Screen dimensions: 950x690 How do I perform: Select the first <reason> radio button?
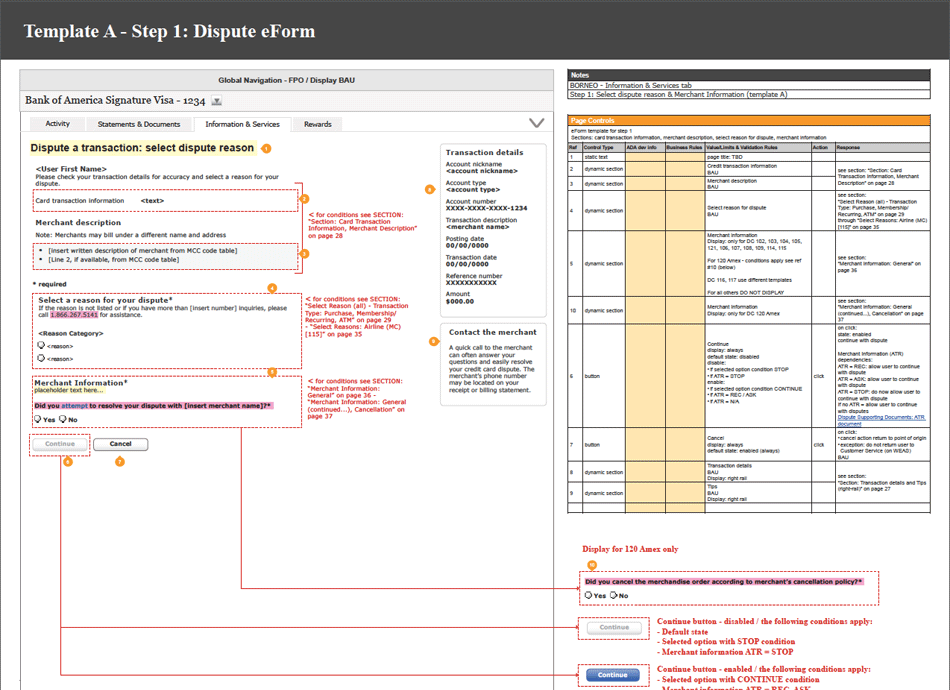click(41, 346)
